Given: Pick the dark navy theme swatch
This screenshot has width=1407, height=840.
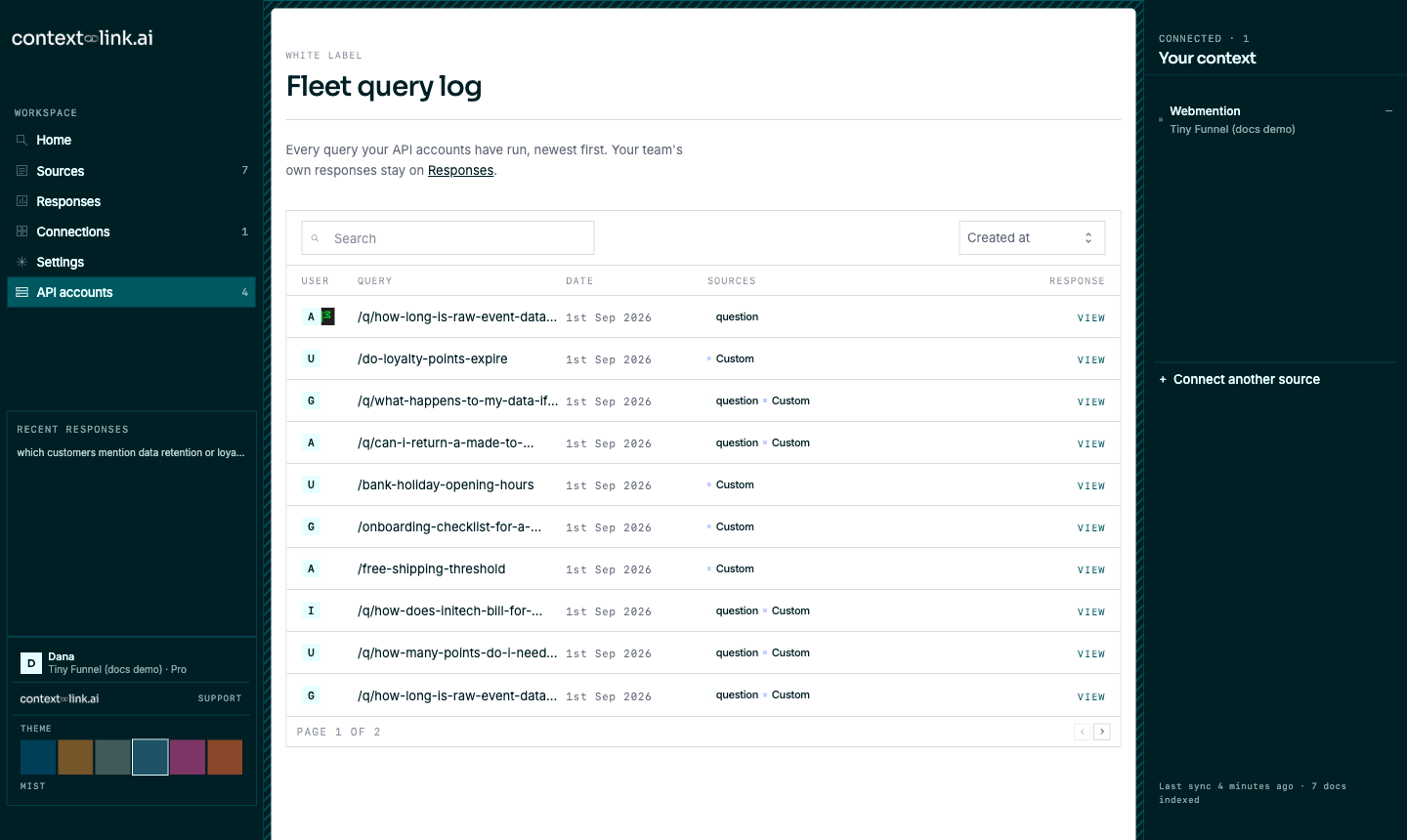Looking at the screenshot, I should [38, 757].
